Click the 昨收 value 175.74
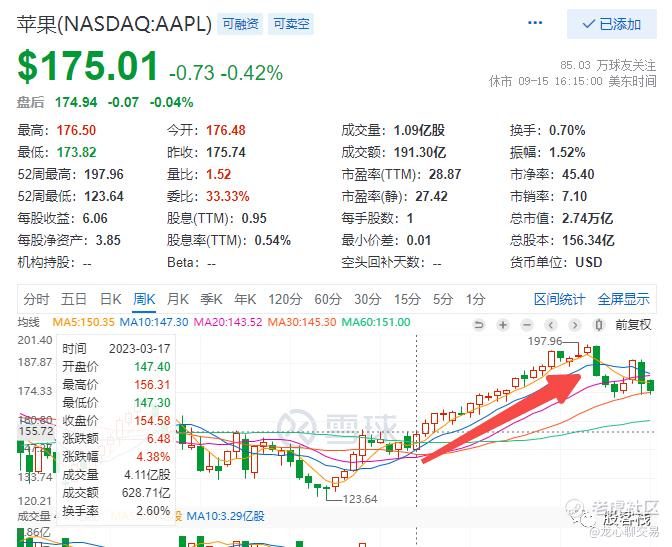 point(226,152)
